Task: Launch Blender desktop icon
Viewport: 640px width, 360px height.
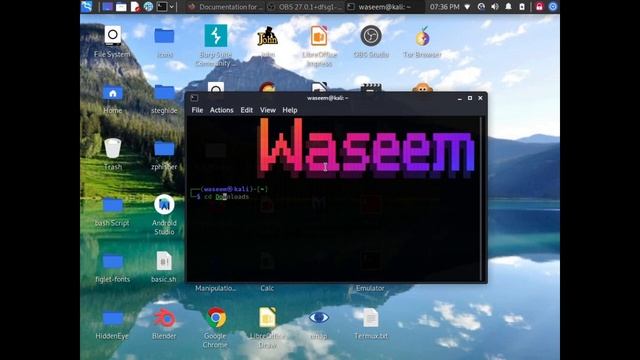Action: tap(164, 324)
